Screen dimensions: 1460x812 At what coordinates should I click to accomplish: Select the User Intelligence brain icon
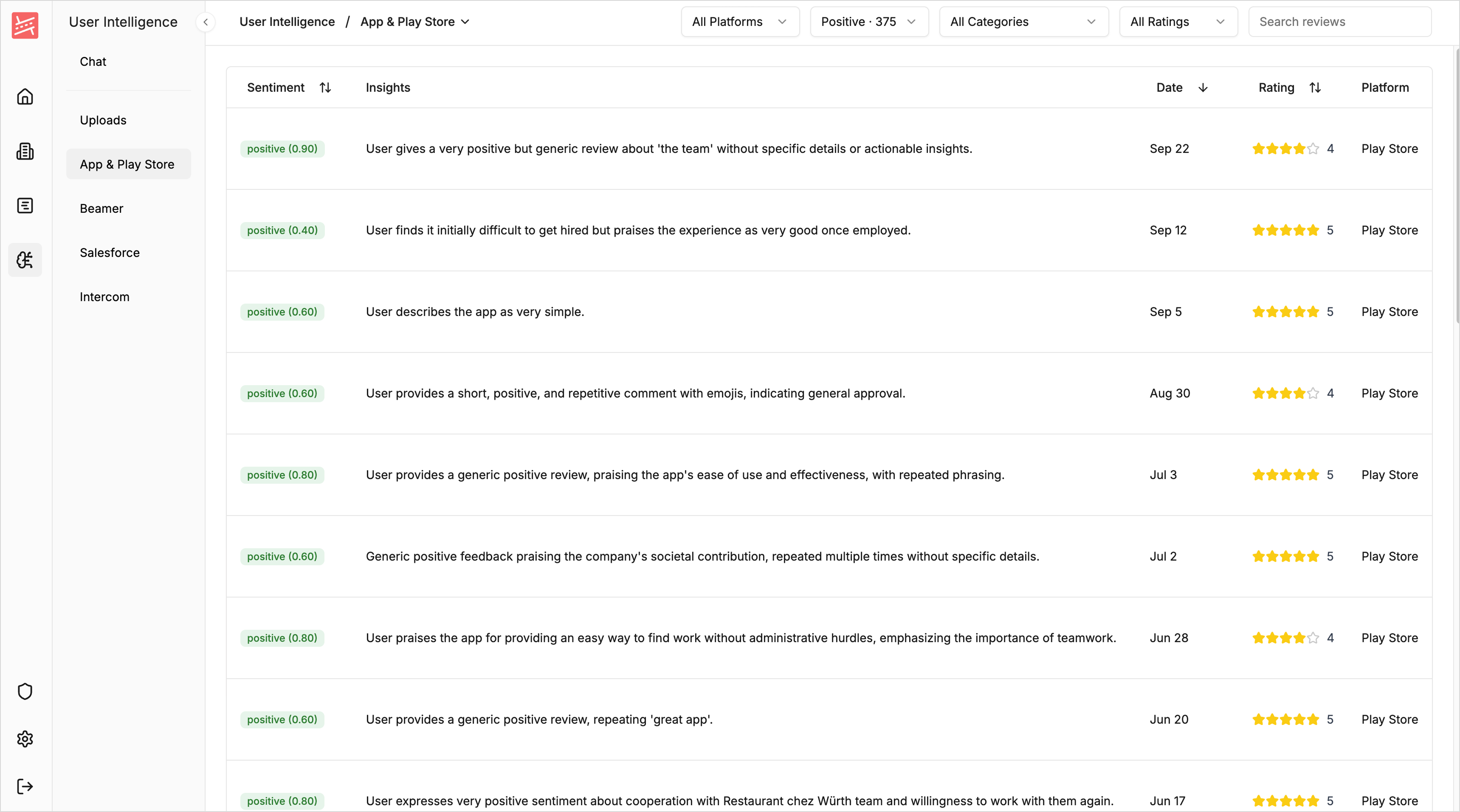click(25, 259)
